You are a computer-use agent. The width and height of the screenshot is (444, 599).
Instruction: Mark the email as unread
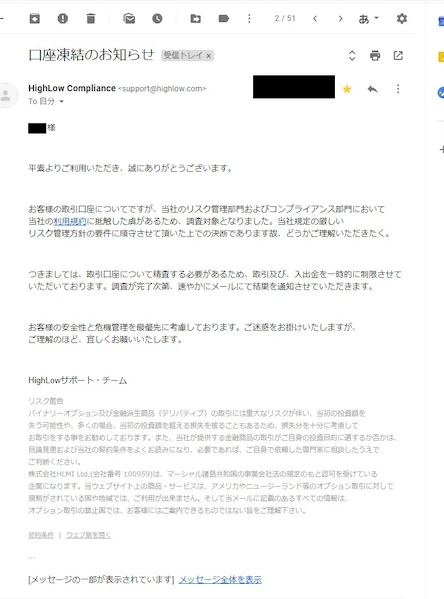pos(129,18)
